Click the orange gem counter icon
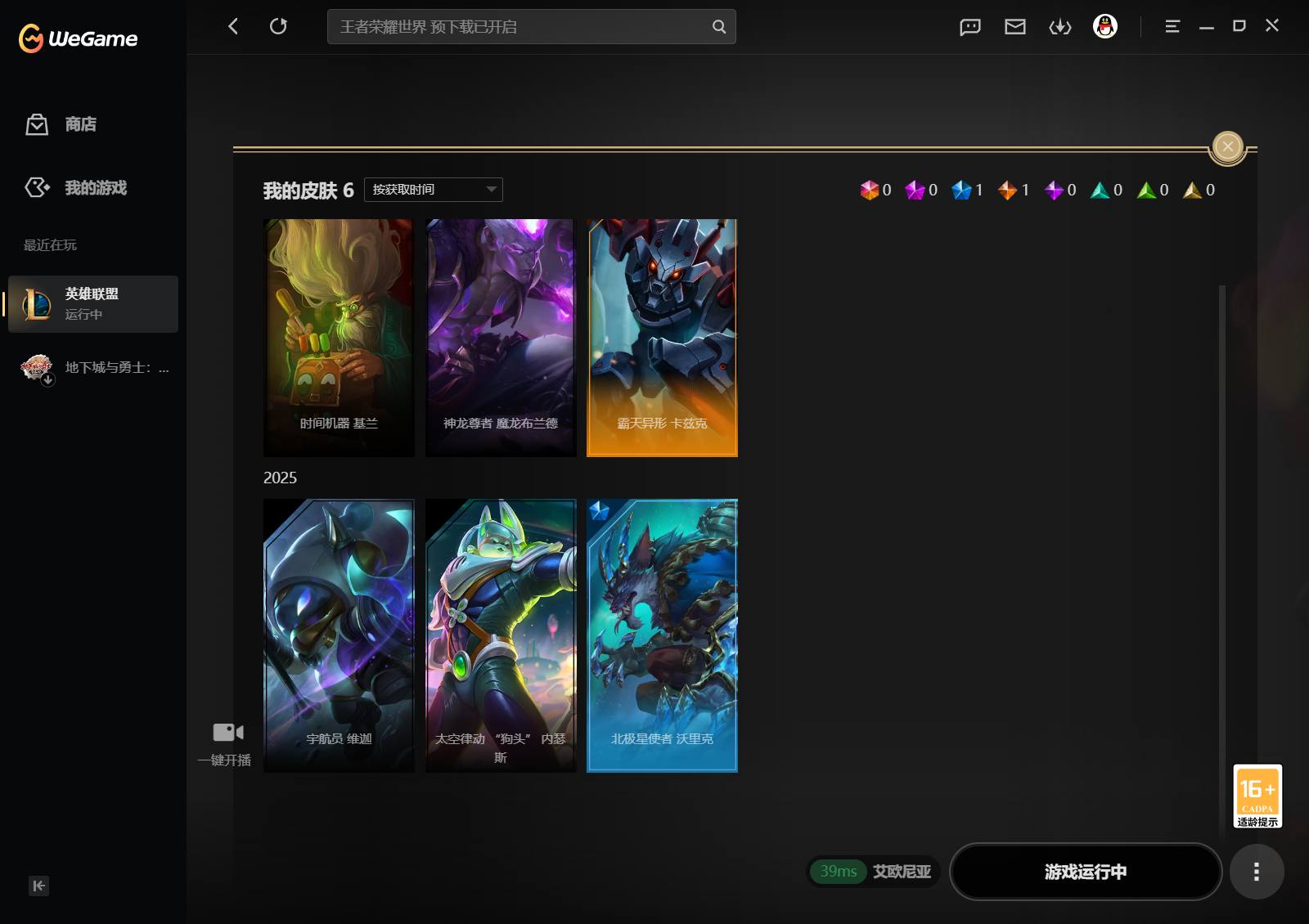The image size is (1309, 924). pyautogui.click(x=1007, y=191)
